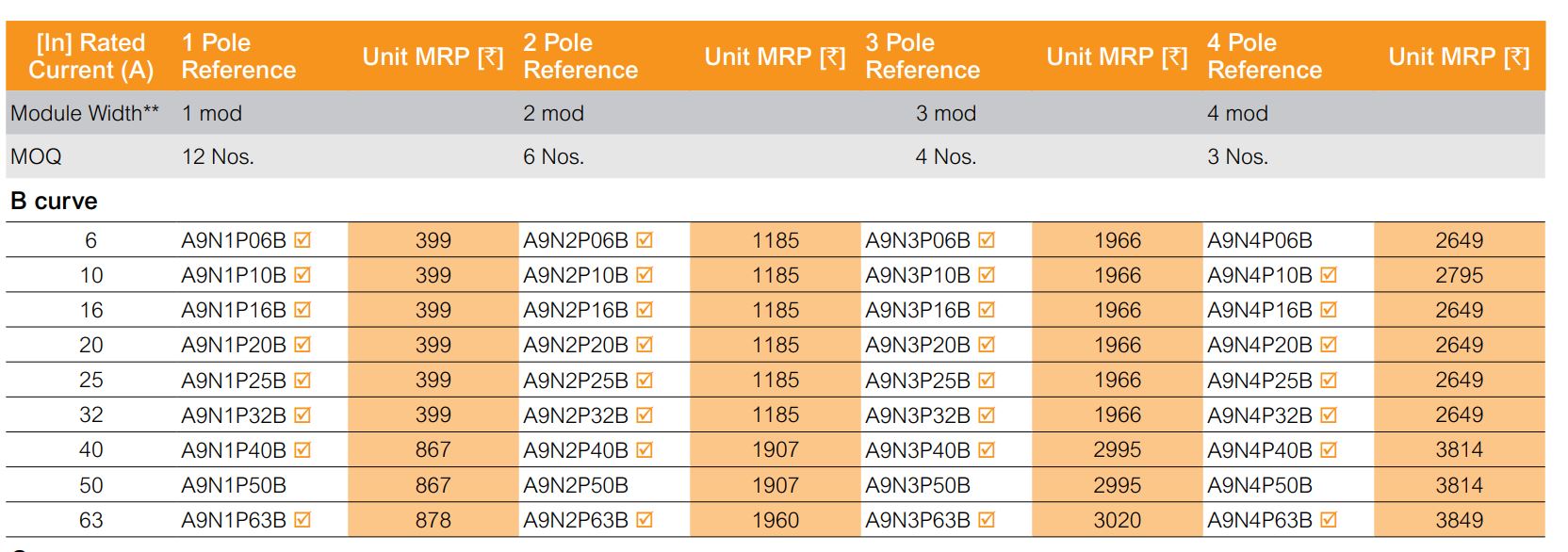Click the 3020 price cell

[x=1118, y=520]
